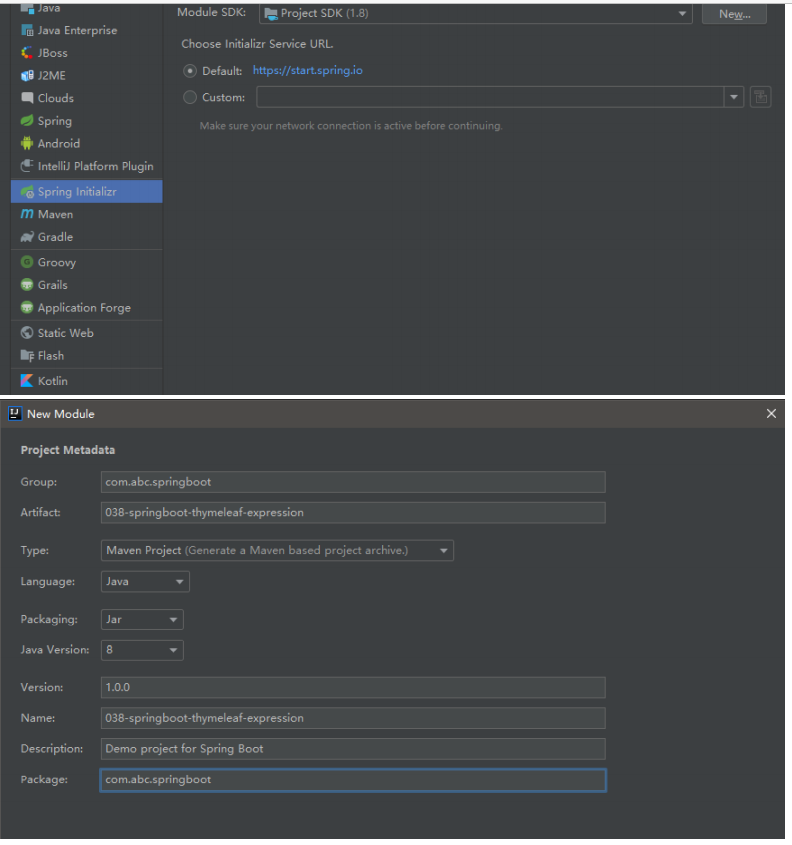Click the Gradle elephant icon

27,237
